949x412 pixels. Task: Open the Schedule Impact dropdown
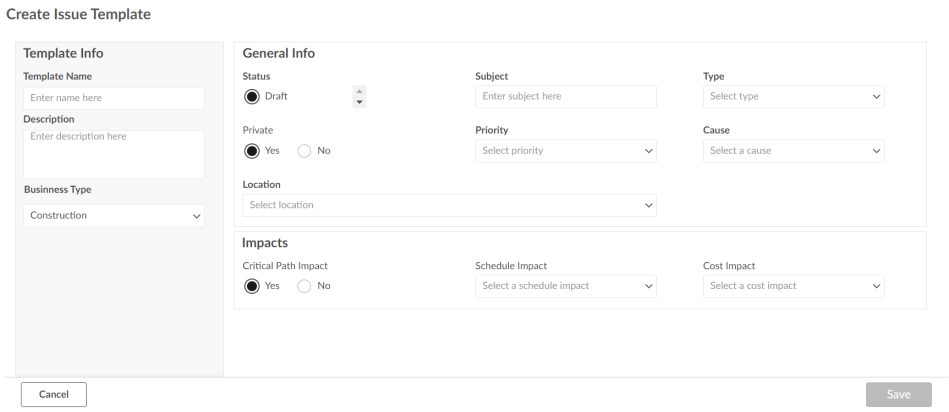(x=566, y=286)
